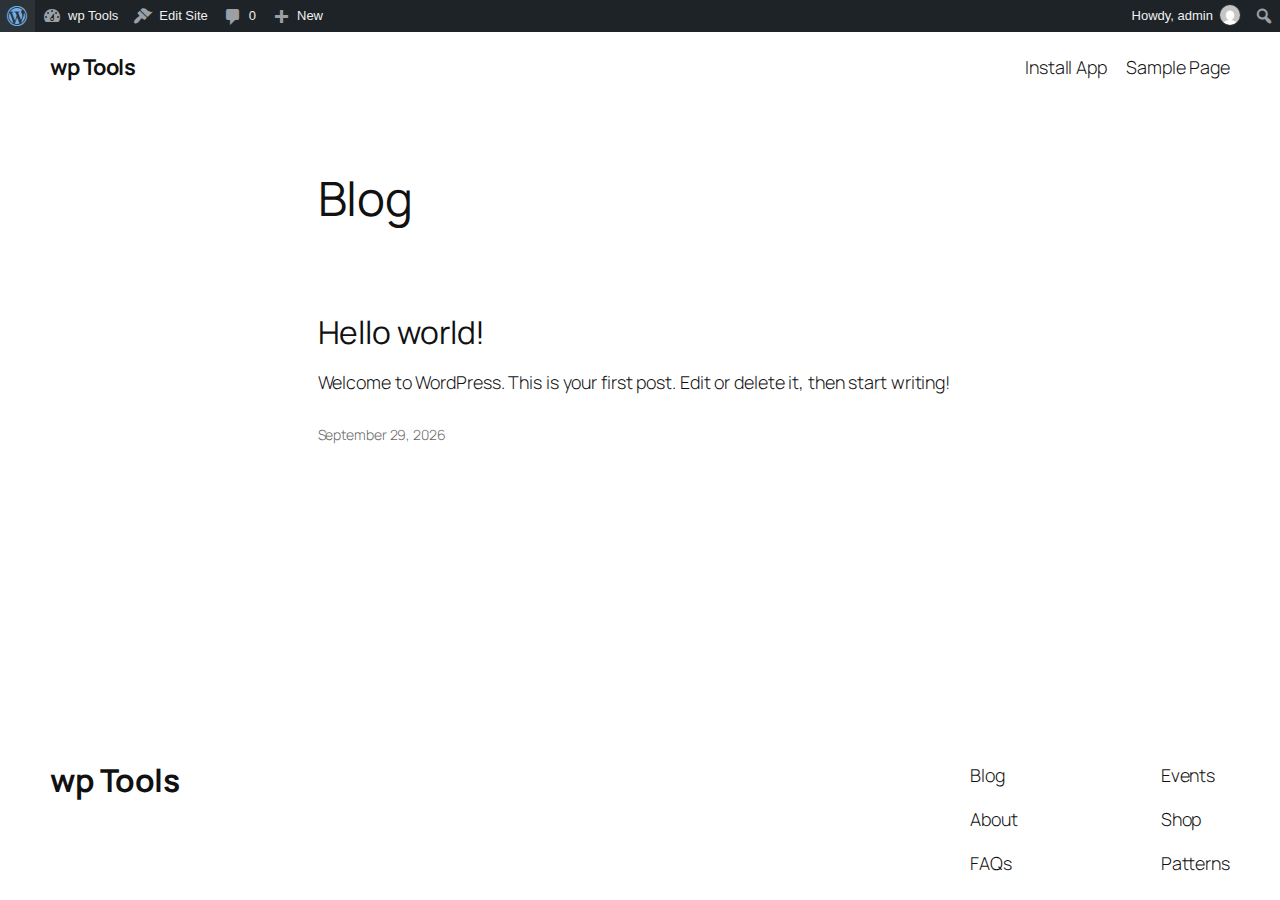
Task: Click the comment count 0 in admin bar
Action: [252, 16]
